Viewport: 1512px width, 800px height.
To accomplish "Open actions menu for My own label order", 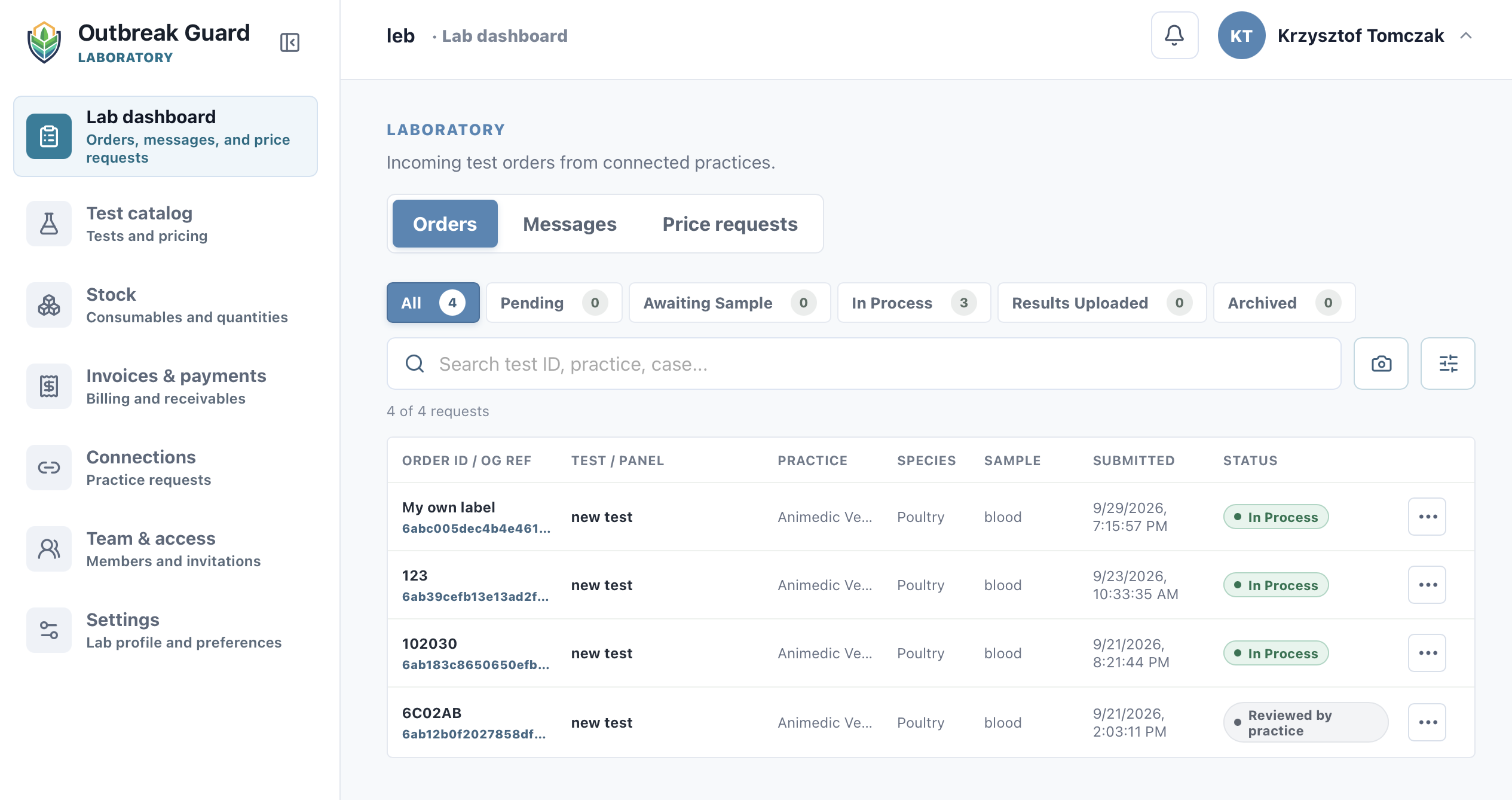I will (x=1427, y=517).
